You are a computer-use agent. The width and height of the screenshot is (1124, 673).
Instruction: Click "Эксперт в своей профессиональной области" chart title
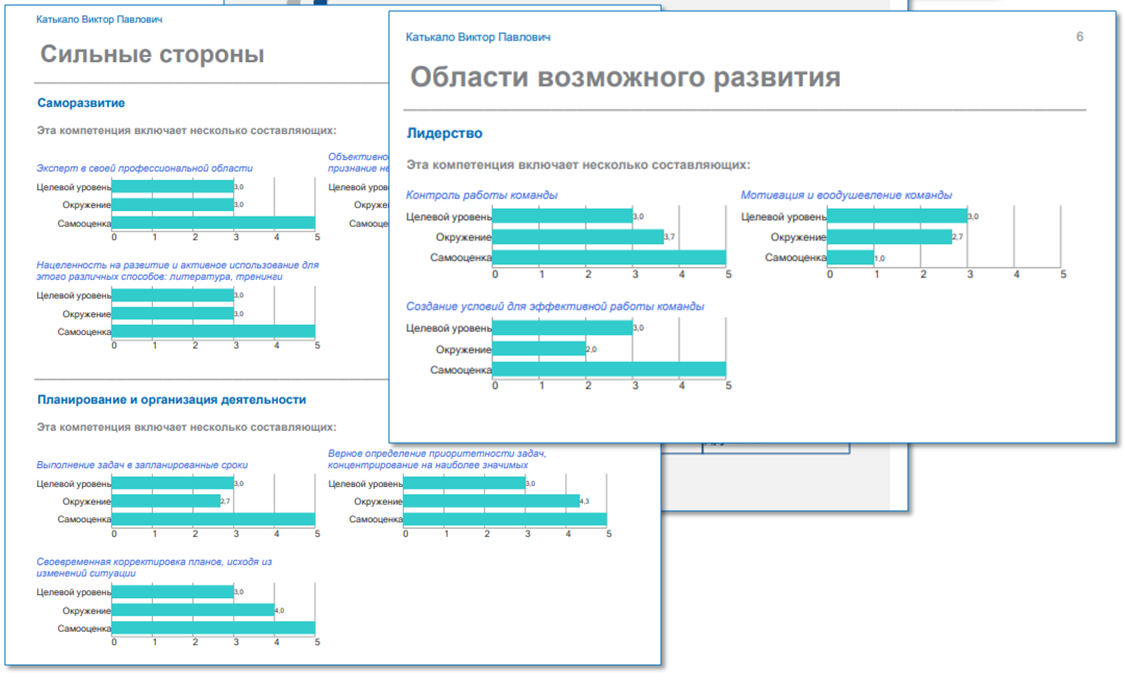(x=145, y=168)
